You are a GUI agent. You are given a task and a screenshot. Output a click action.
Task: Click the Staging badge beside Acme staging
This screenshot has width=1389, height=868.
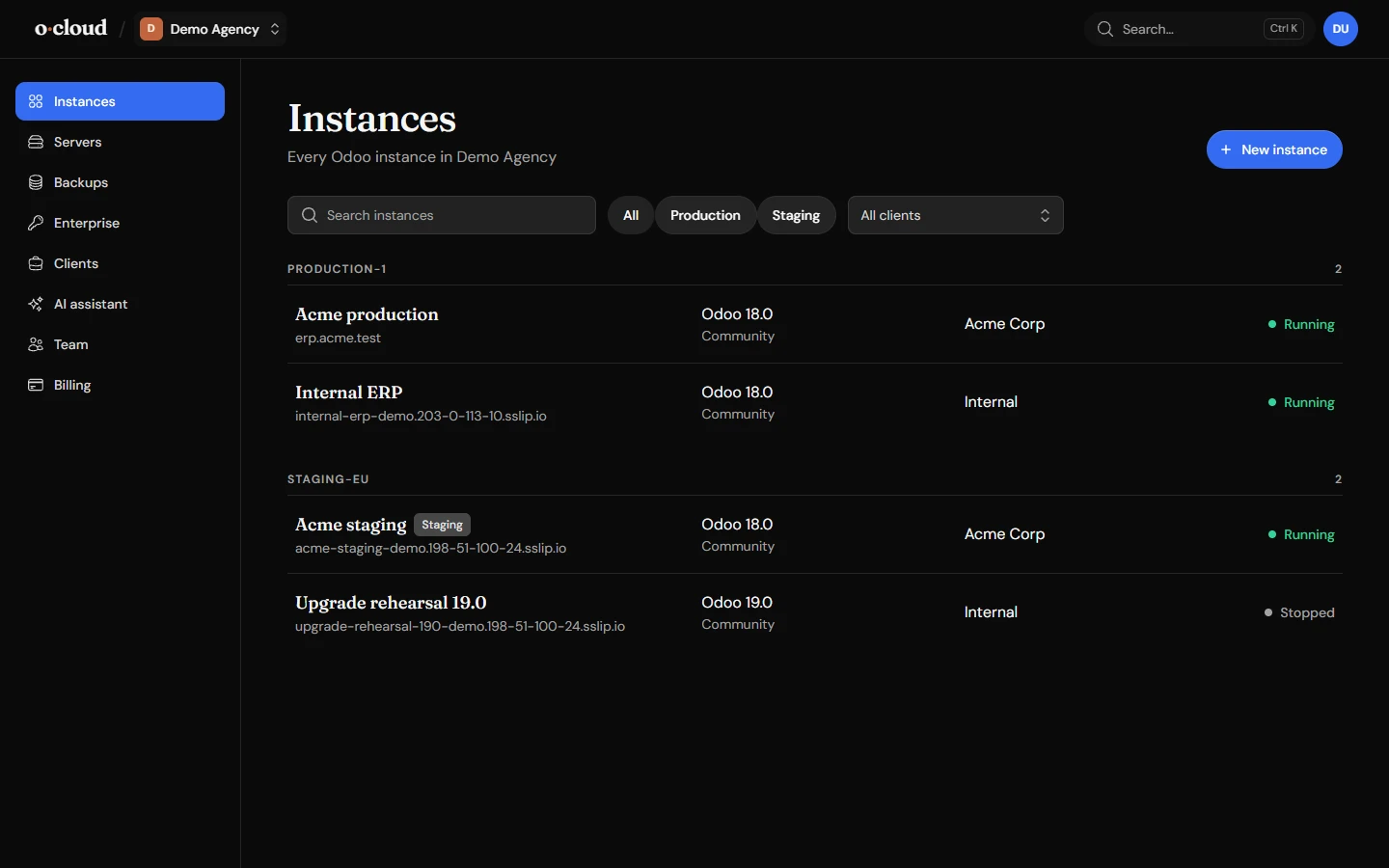[443, 525]
